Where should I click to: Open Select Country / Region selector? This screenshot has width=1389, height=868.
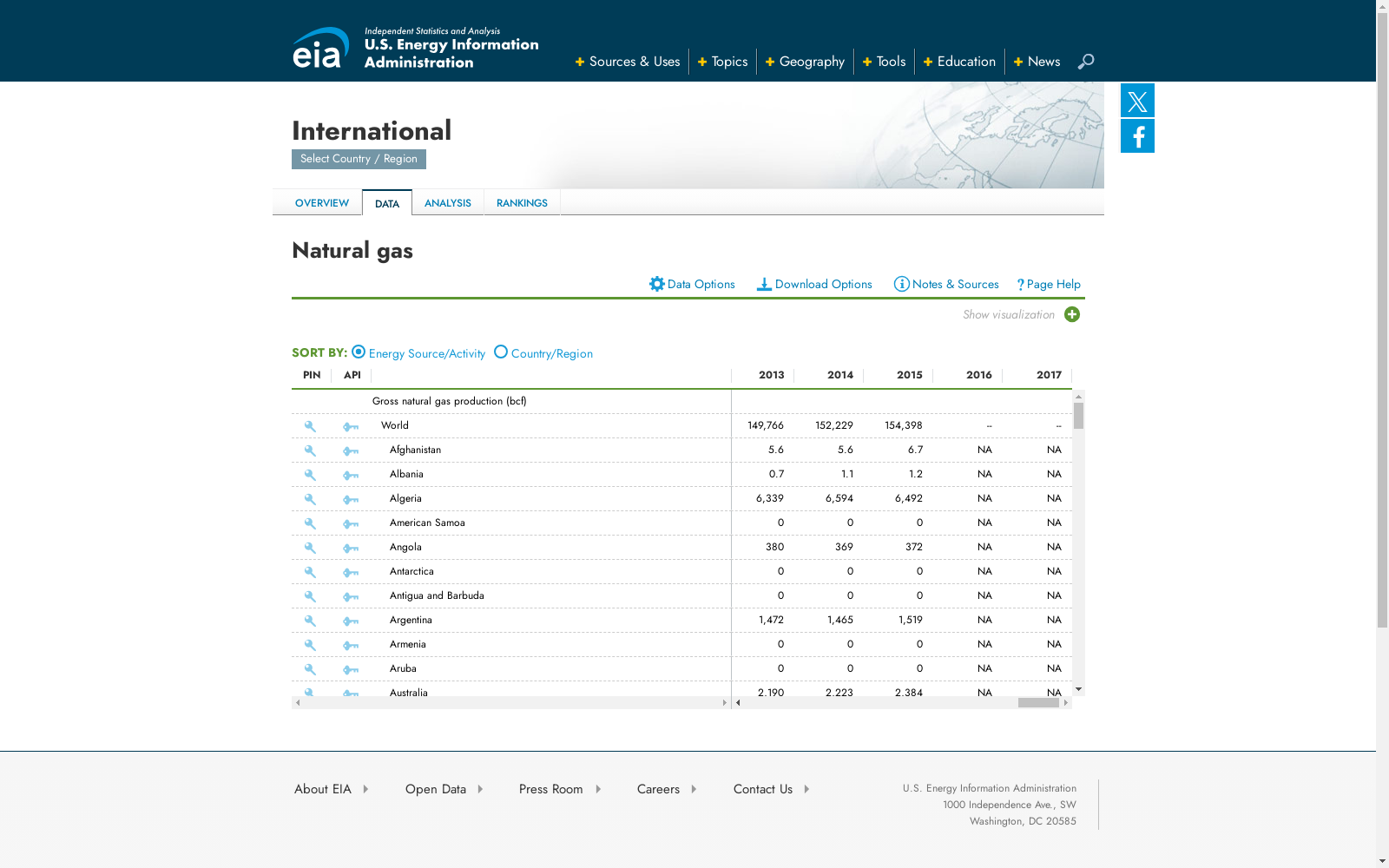[359, 159]
